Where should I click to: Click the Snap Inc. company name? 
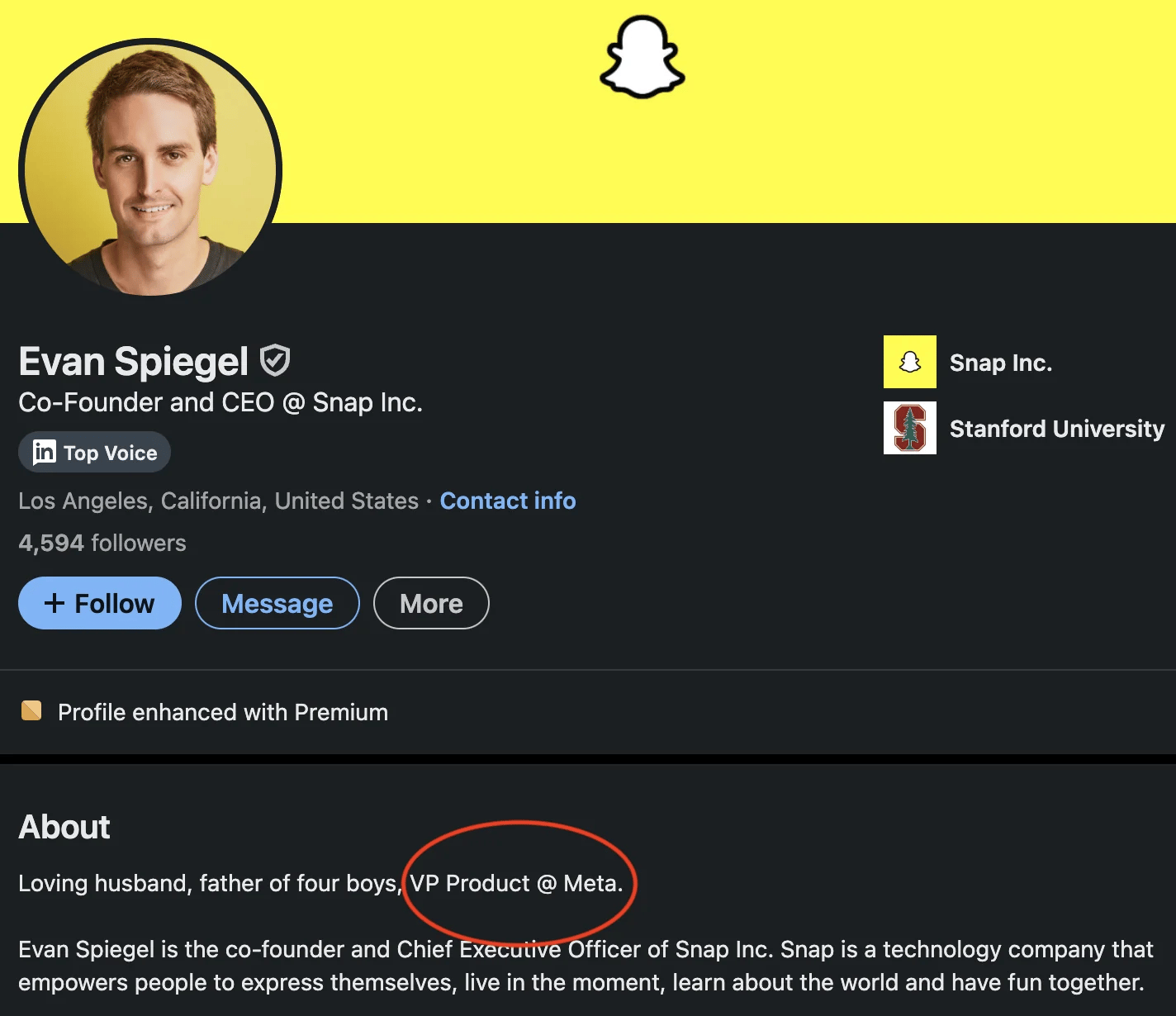[1001, 363]
